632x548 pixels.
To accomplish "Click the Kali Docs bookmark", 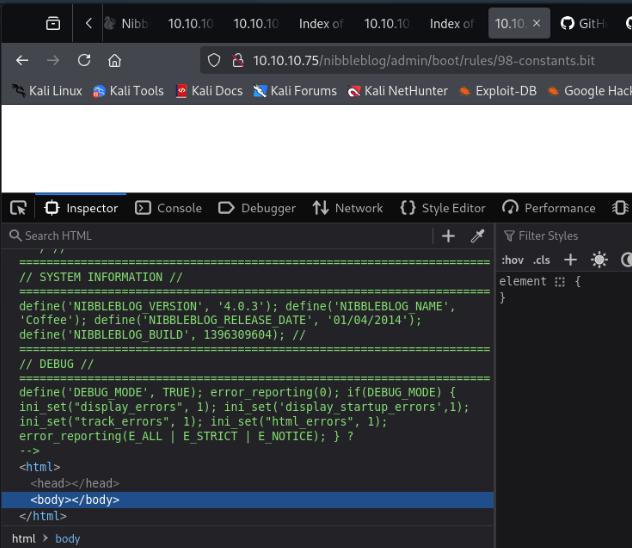I will [209, 91].
